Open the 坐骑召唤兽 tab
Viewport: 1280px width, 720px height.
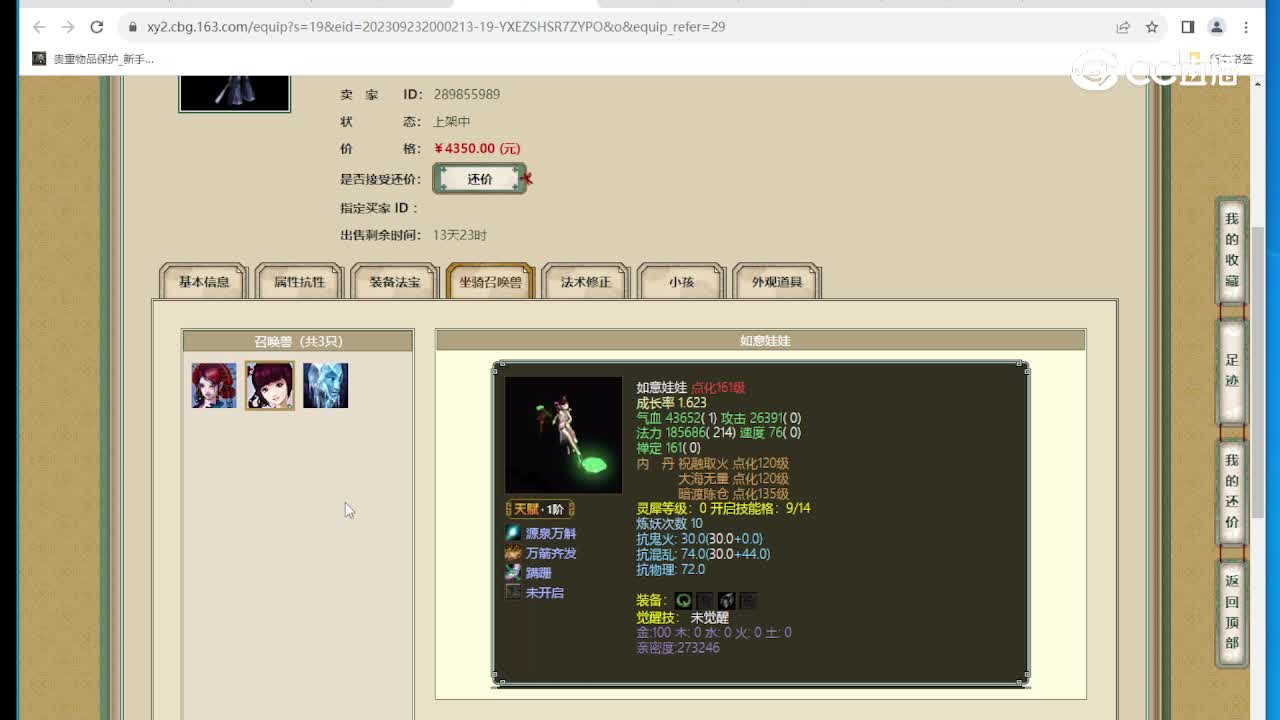491,282
